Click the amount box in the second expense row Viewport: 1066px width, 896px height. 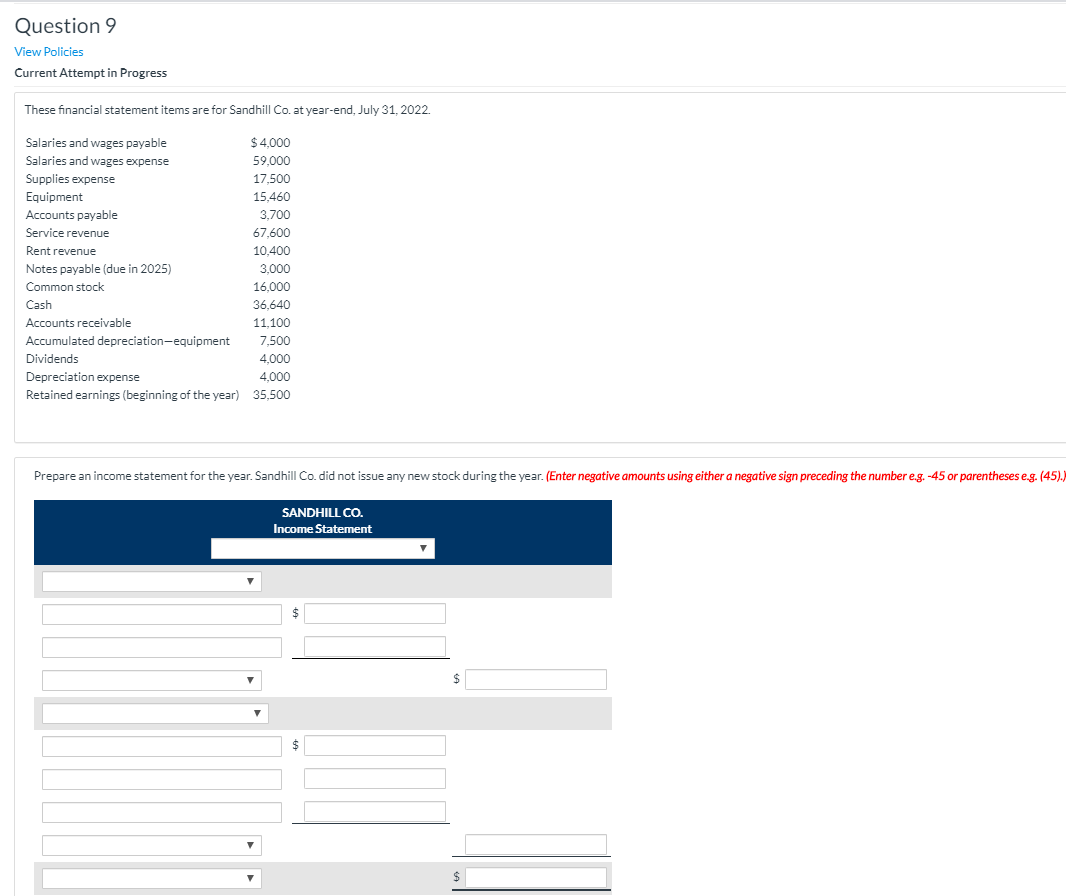(x=374, y=778)
